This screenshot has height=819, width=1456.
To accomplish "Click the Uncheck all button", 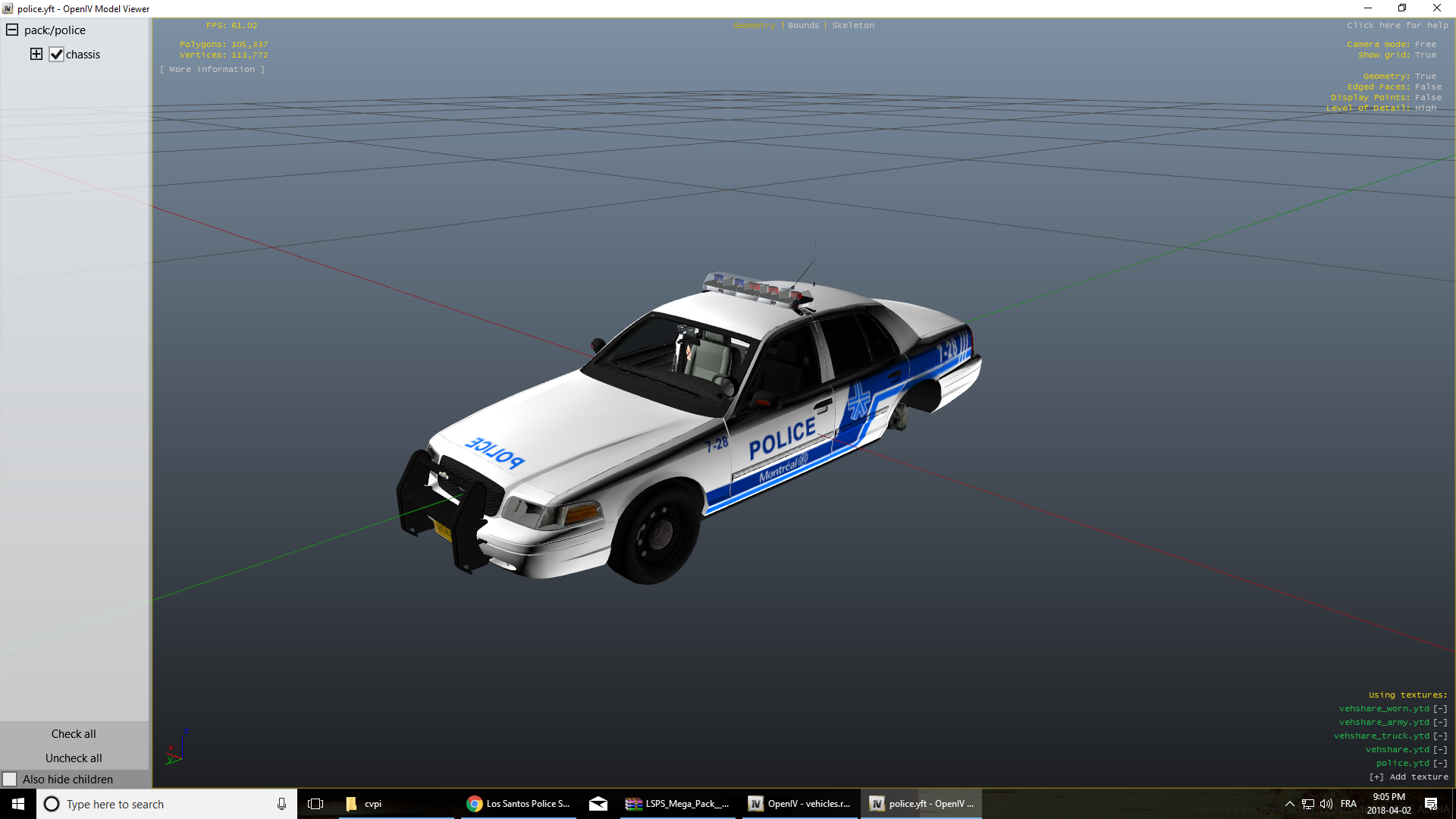I will pos(74,758).
